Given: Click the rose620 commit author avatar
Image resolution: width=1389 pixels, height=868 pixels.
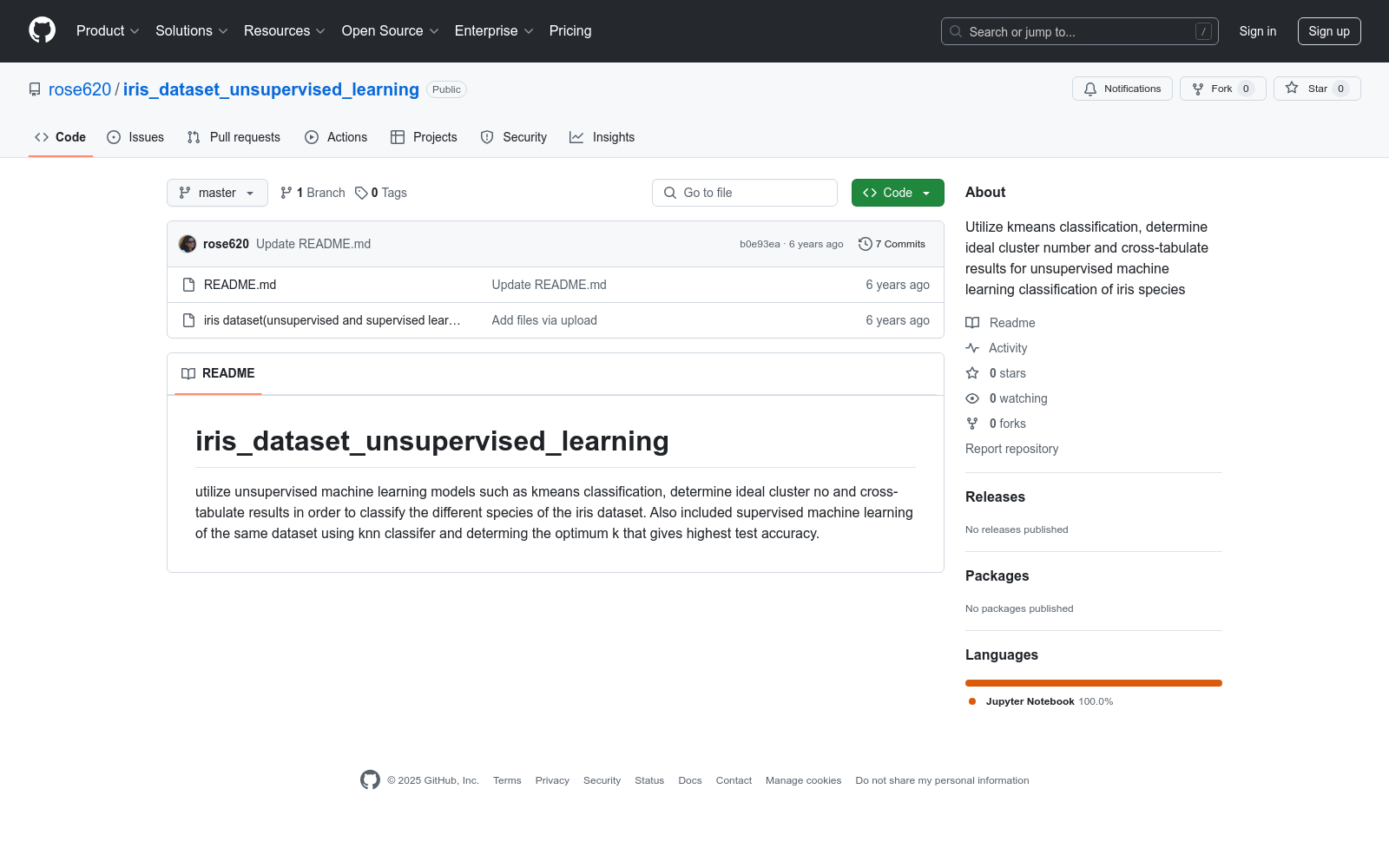Looking at the screenshot, I should pyautogui.click(x=188, y=244).
